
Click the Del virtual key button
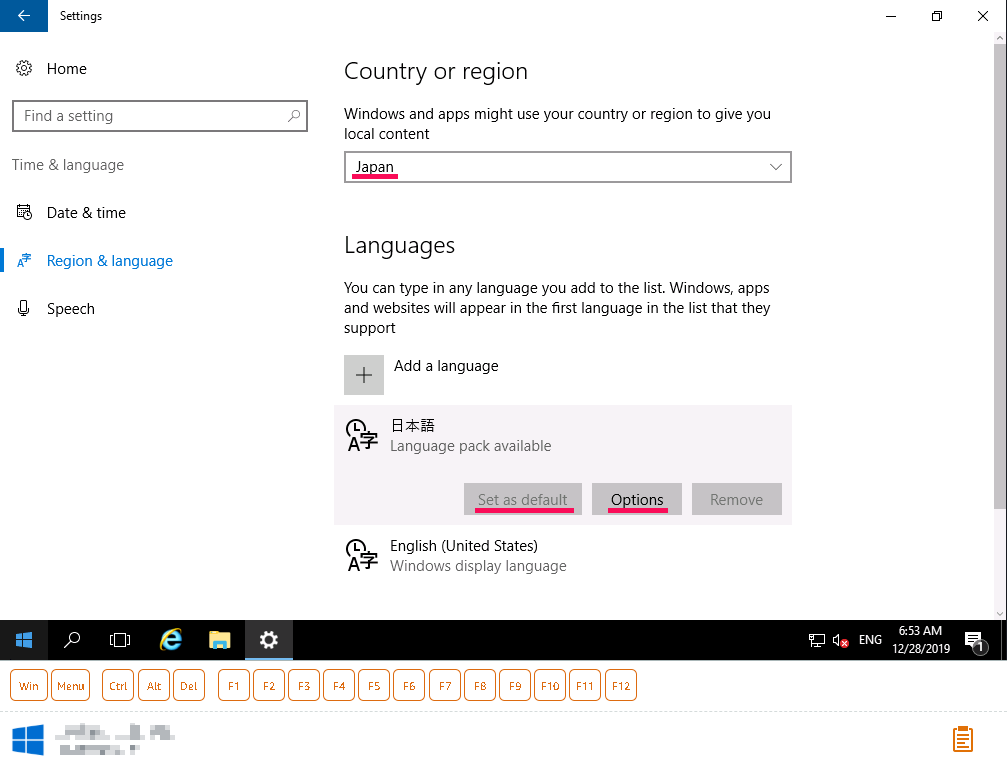tap(189, 686)
